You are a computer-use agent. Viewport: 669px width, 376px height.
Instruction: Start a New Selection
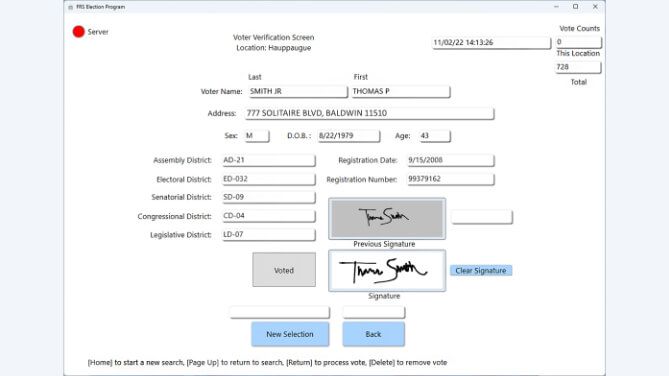click(290, 334)
